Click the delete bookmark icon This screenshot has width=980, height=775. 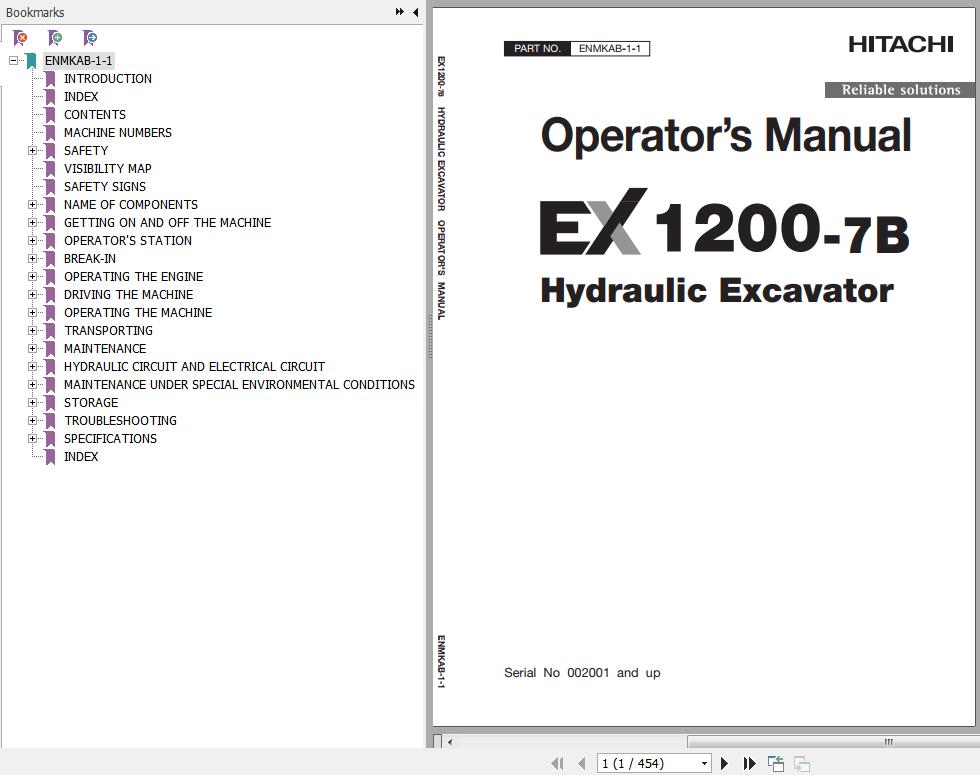20,38
